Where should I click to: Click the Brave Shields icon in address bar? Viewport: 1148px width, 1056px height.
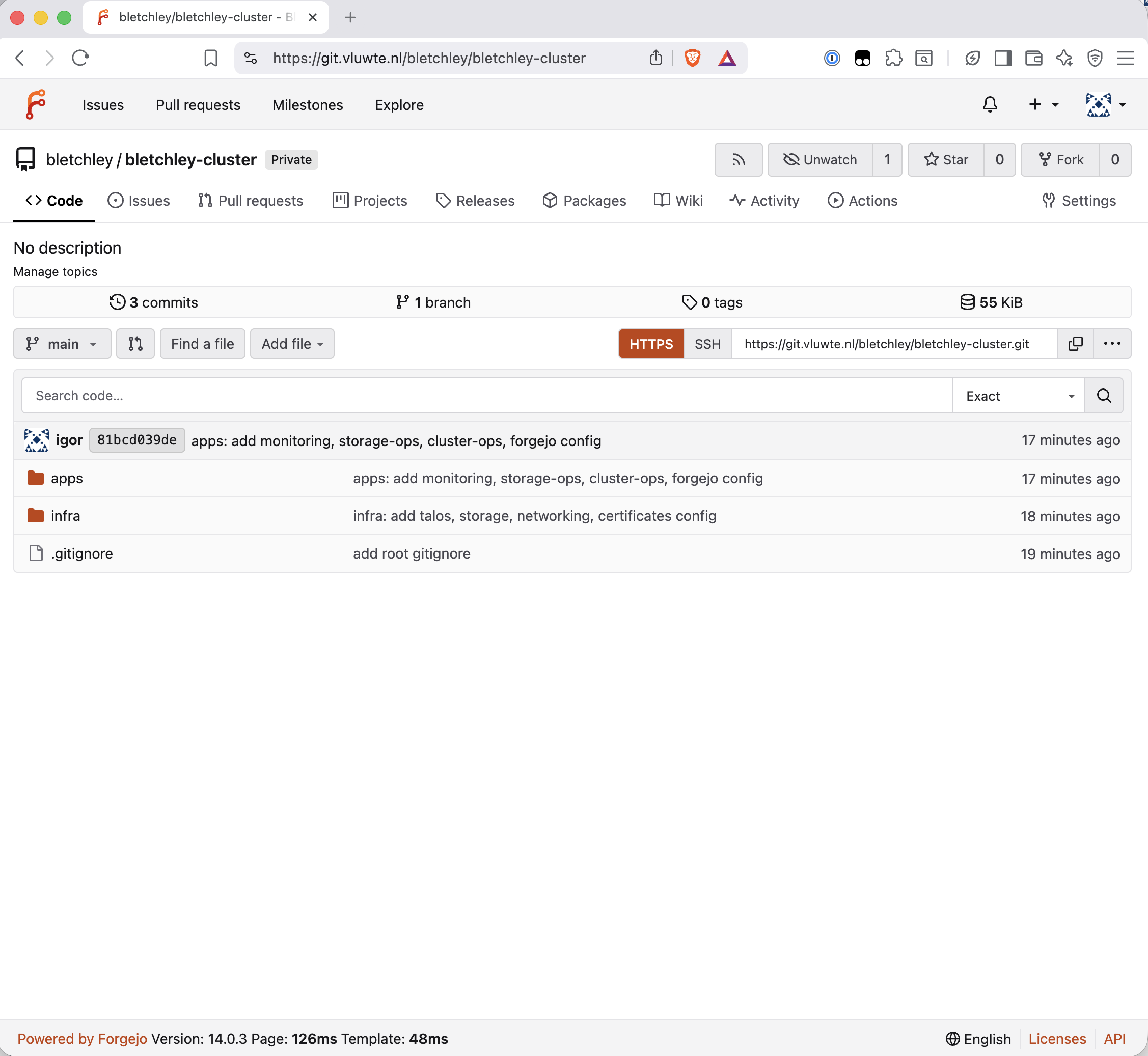(x=692, y=58)
